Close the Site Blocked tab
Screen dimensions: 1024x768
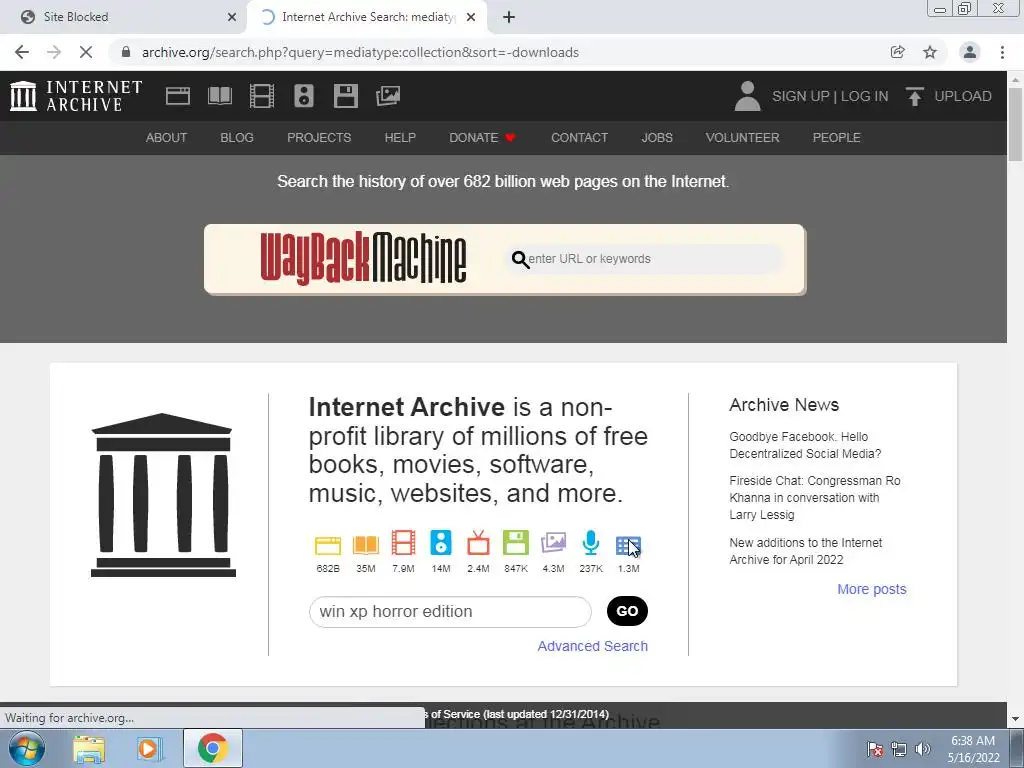coord(232,17)
